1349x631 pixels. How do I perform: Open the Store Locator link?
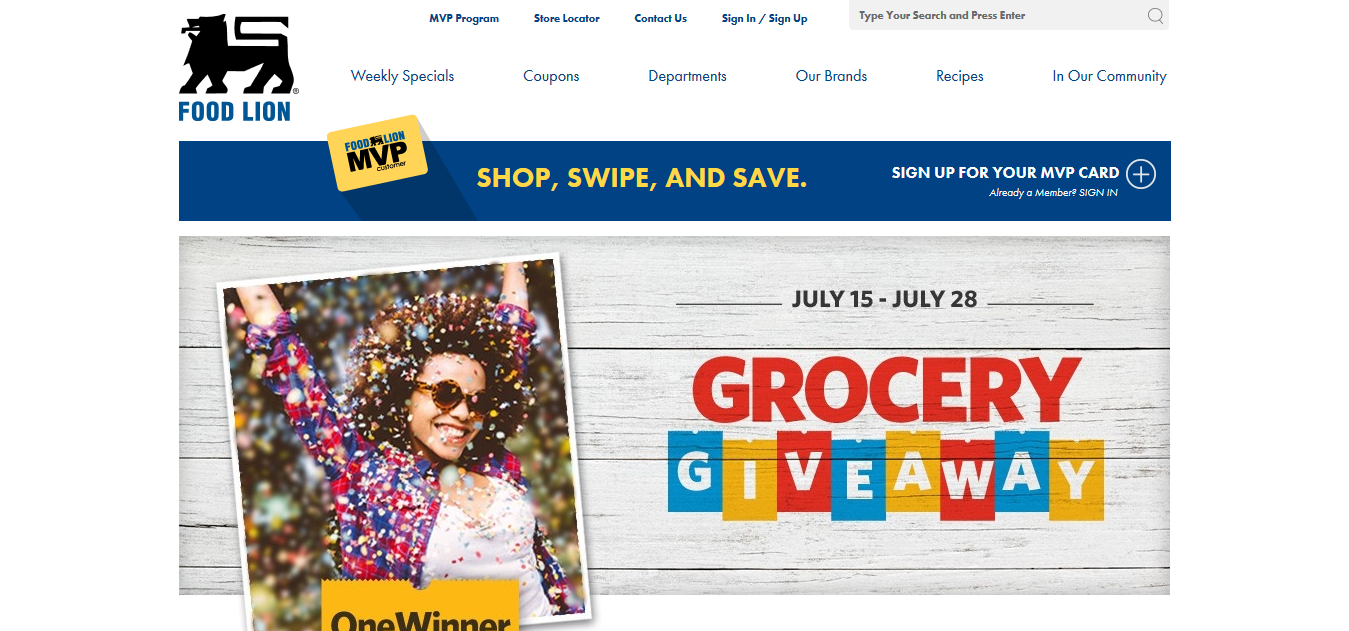coord(567,18)
